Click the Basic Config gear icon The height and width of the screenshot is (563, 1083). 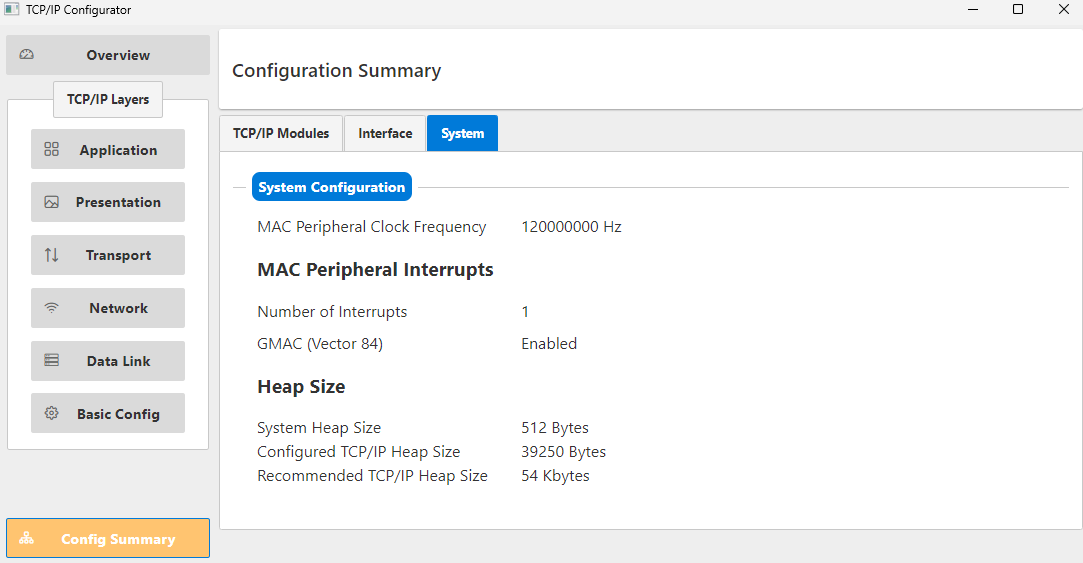(52, 414)
